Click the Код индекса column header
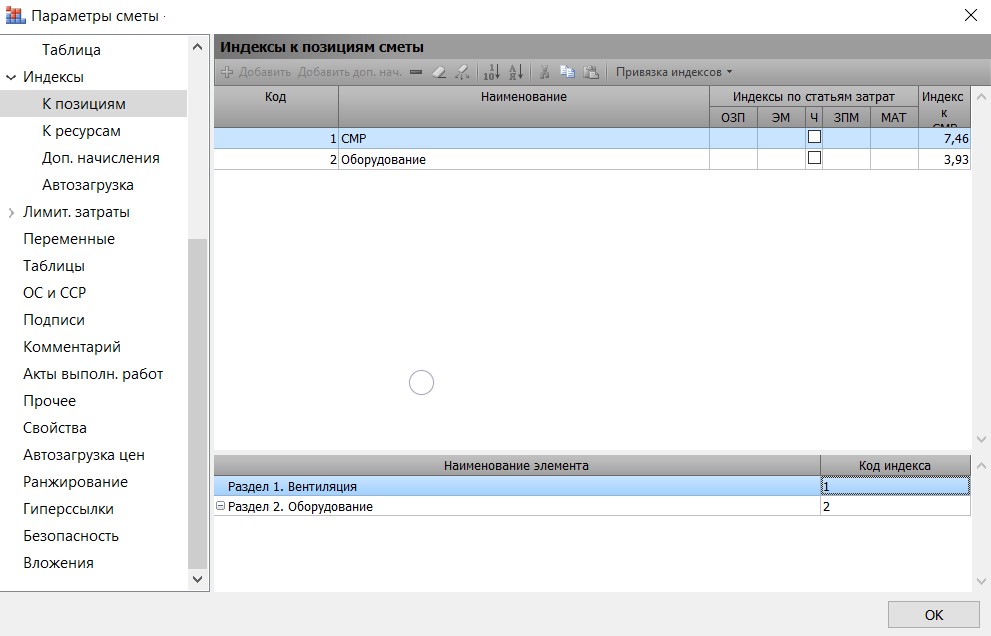Screen dimensions: 991x636 coord(895,466)
